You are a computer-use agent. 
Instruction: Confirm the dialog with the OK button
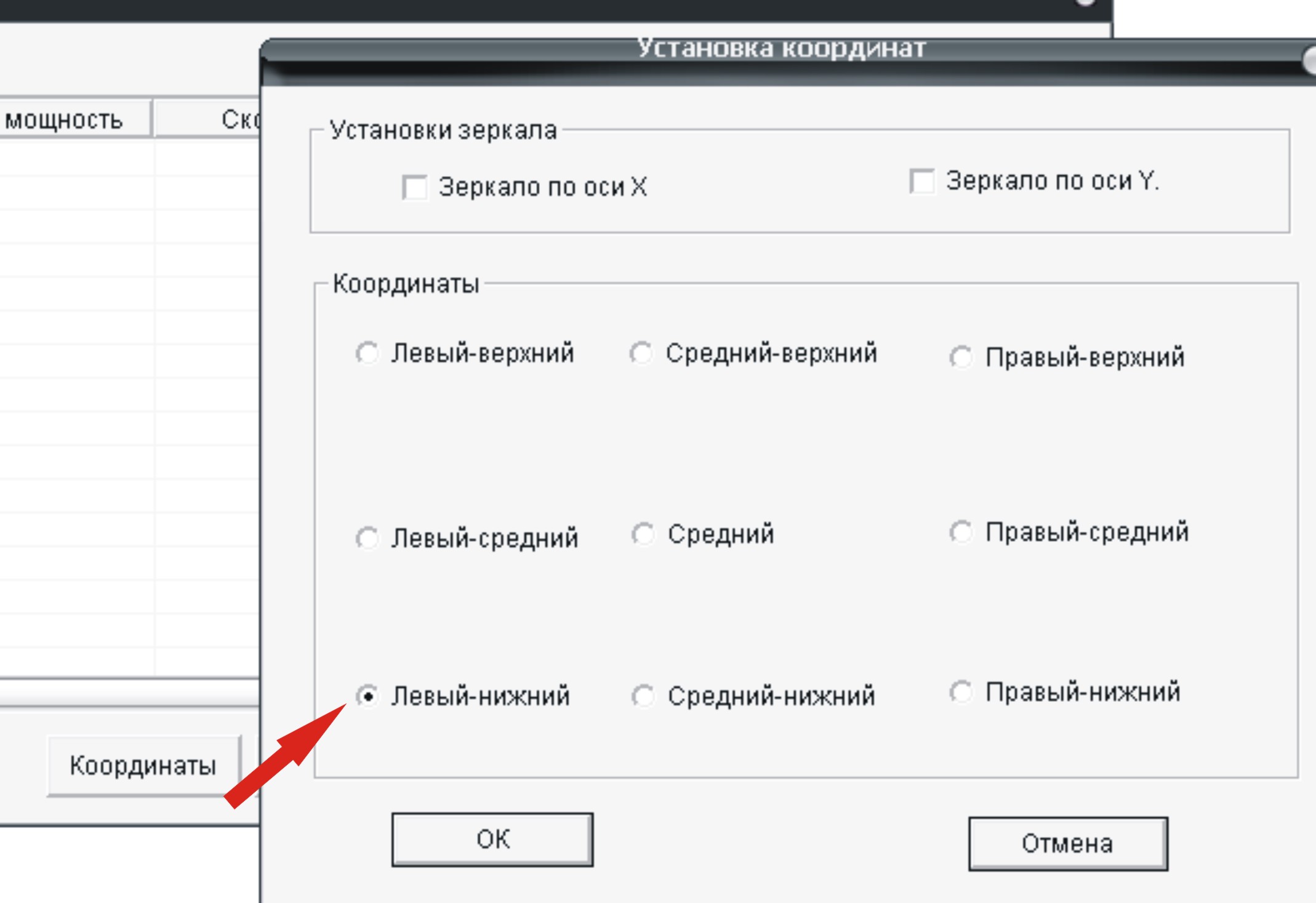coord(492,840)
